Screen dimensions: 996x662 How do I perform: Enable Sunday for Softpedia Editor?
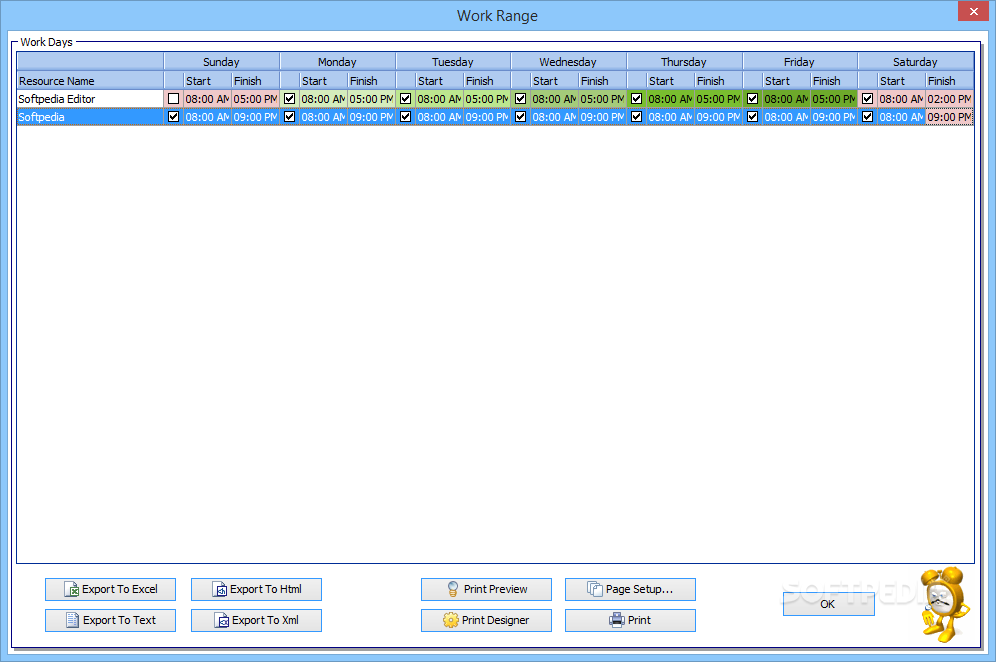(173, 99)
